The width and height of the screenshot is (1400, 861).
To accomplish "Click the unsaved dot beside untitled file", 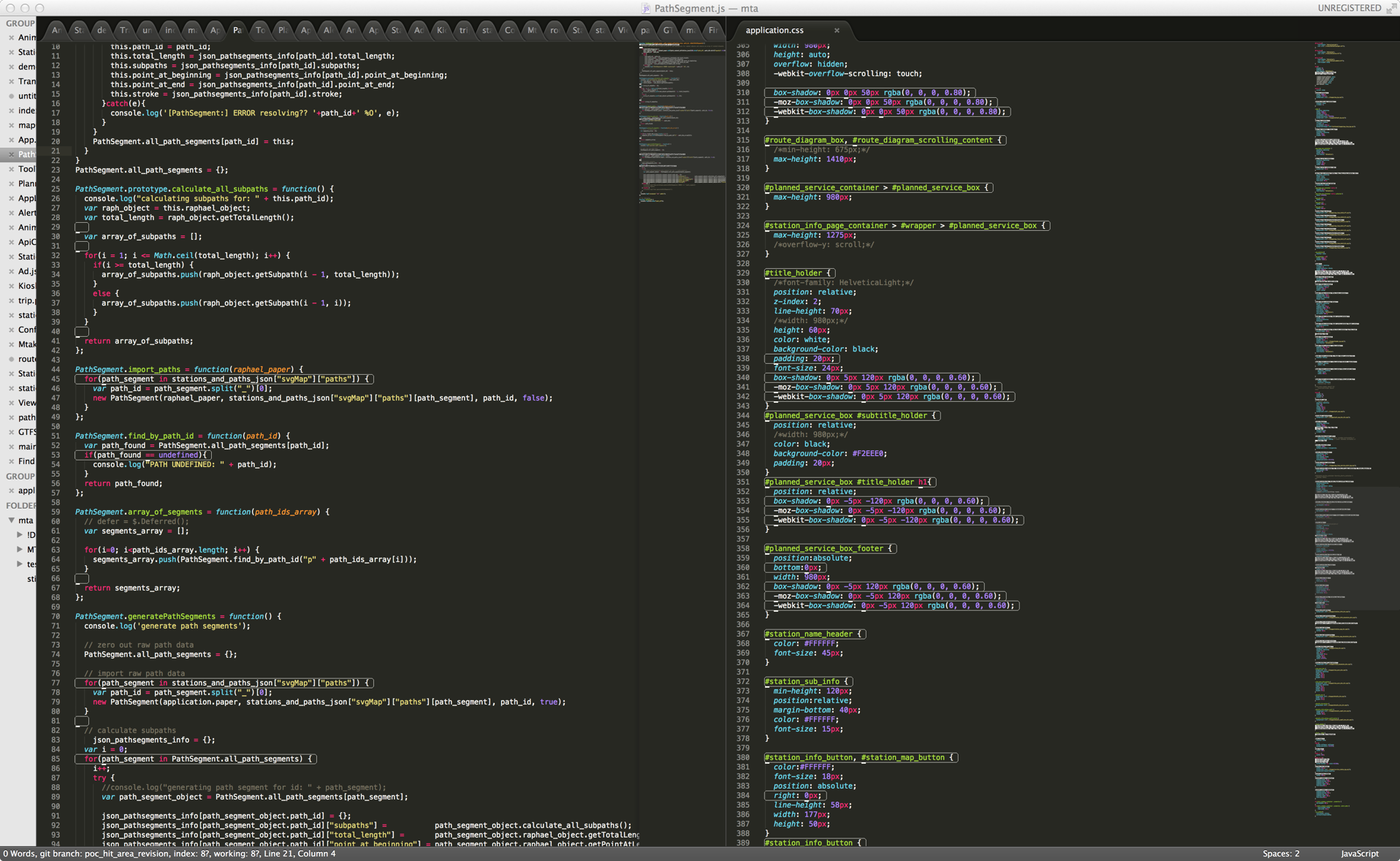I will 11,96.
